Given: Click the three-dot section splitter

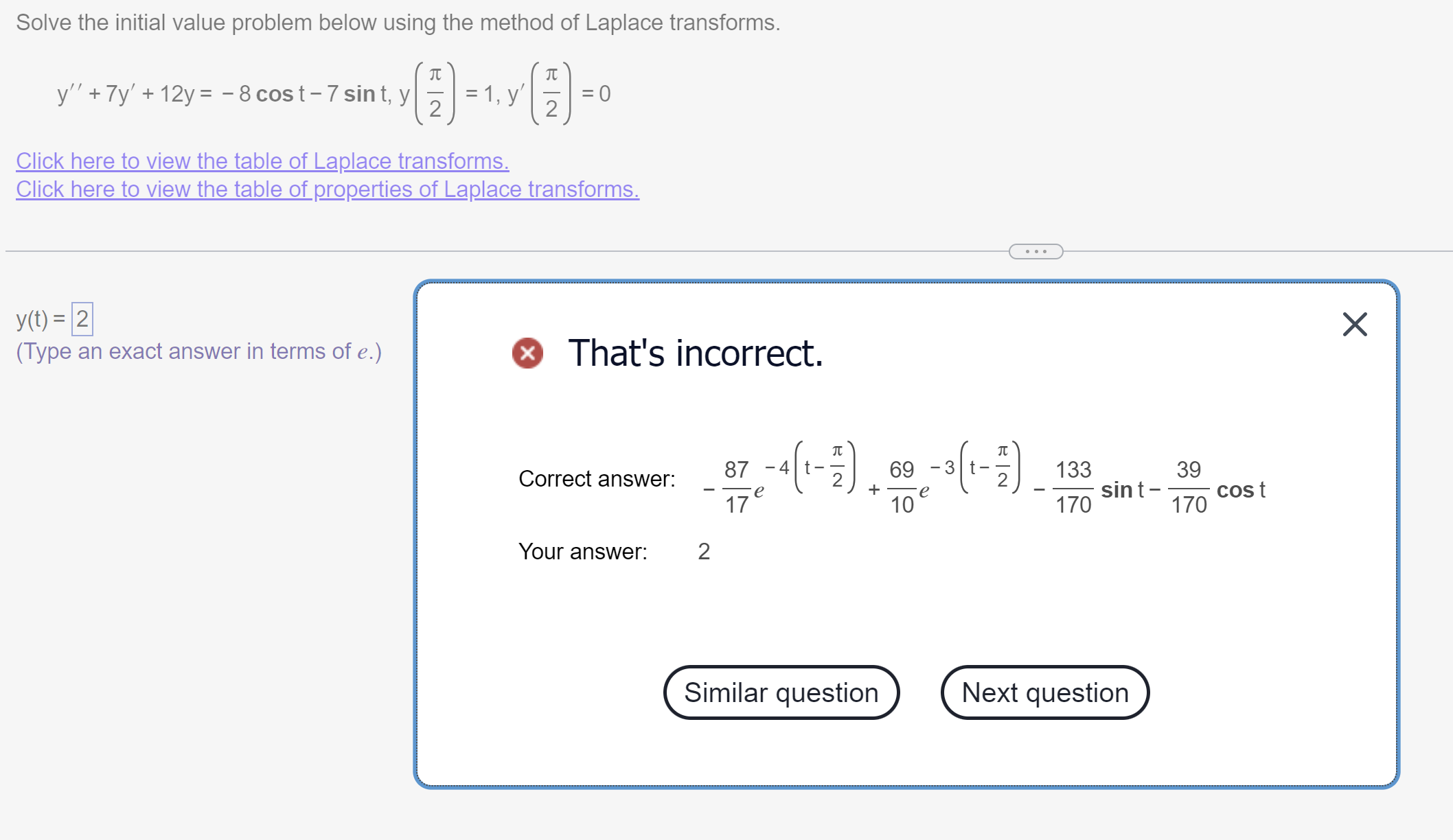Looking at the screenshot, I should click(1036, 251).
